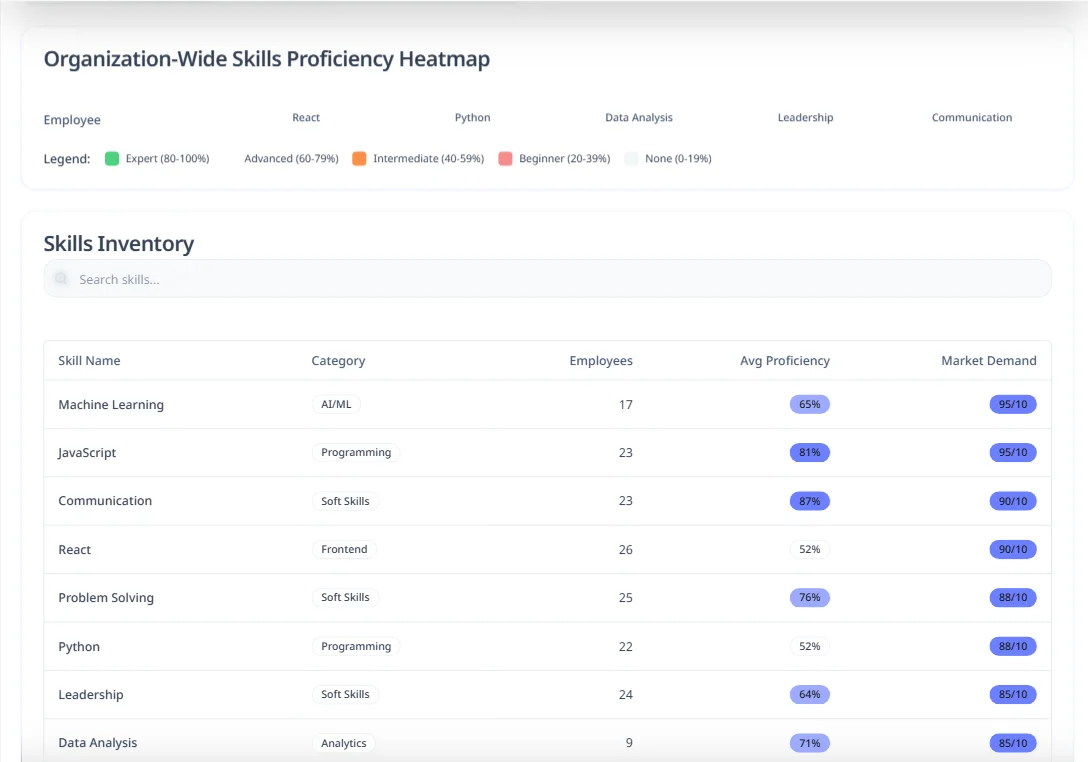The image size is (1088, 762).
Task: Select the Python skill row name
Action: tap(79, 646)
